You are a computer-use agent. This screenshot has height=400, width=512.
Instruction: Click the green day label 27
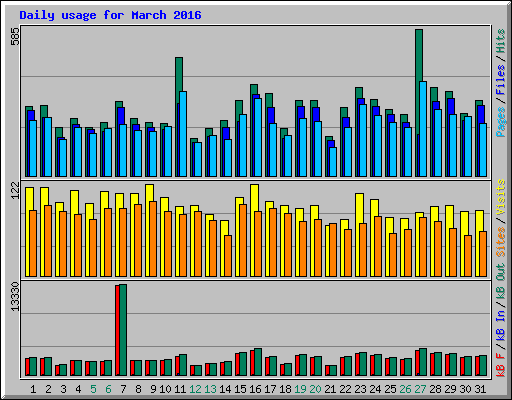420,389
